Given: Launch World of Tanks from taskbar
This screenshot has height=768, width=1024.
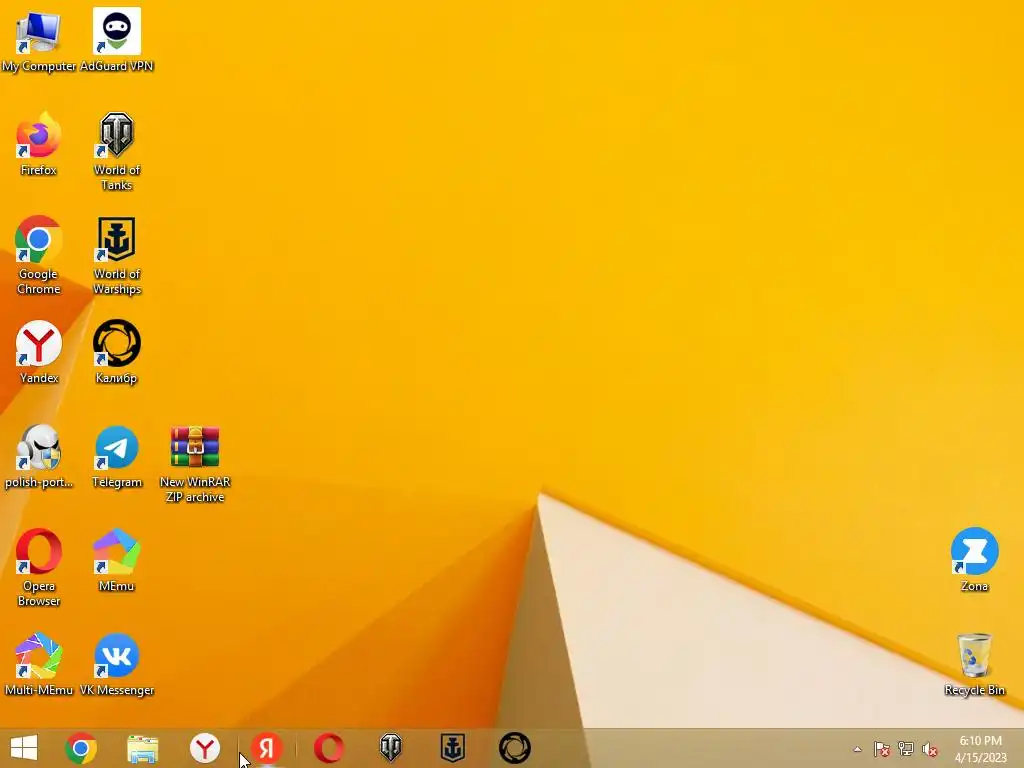Looking at the screenshot, I should 391,748.
